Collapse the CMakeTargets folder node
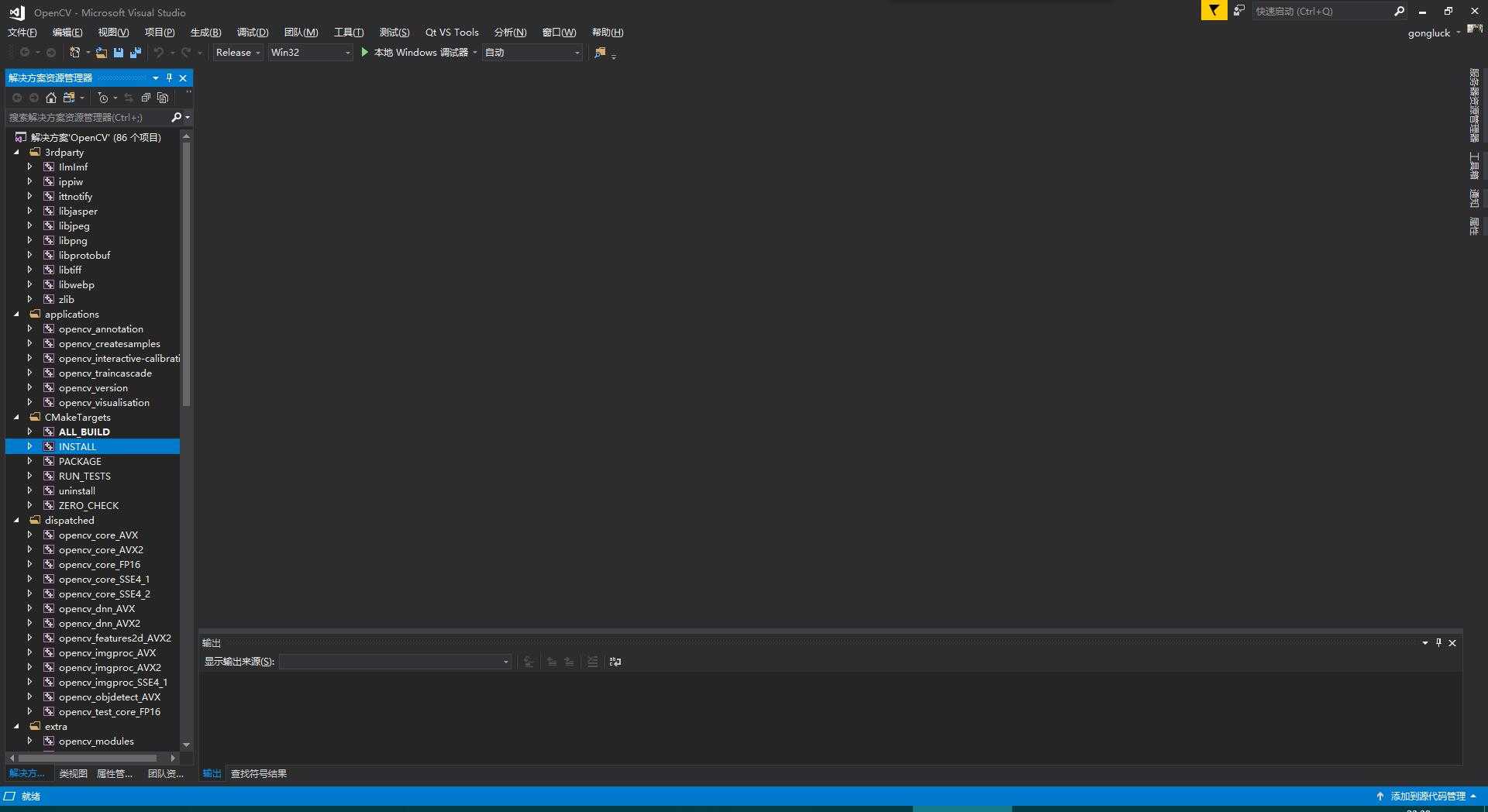 coord(16,418)
